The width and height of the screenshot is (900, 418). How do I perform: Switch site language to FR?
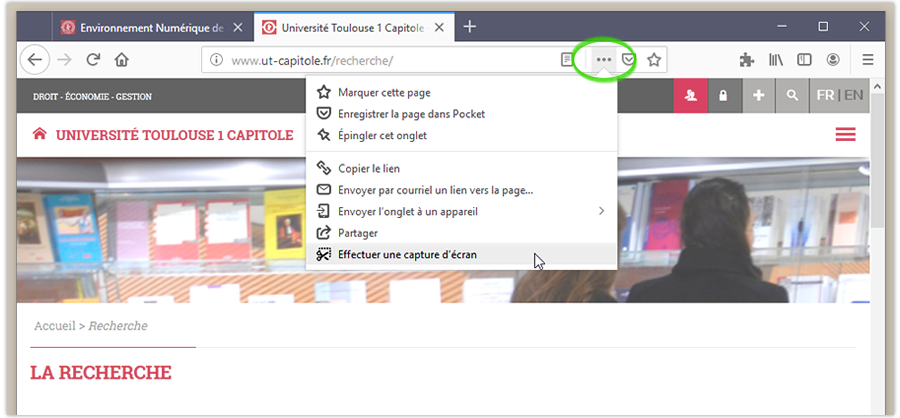(825, 95)
